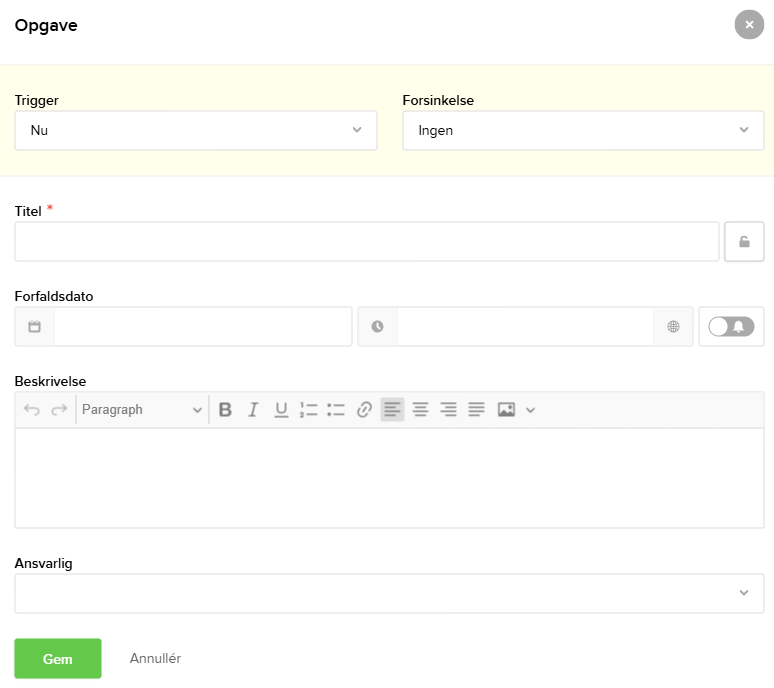Click the globe timezone icon
Viewport: 774px width, 688px height.
pos(673,327)
